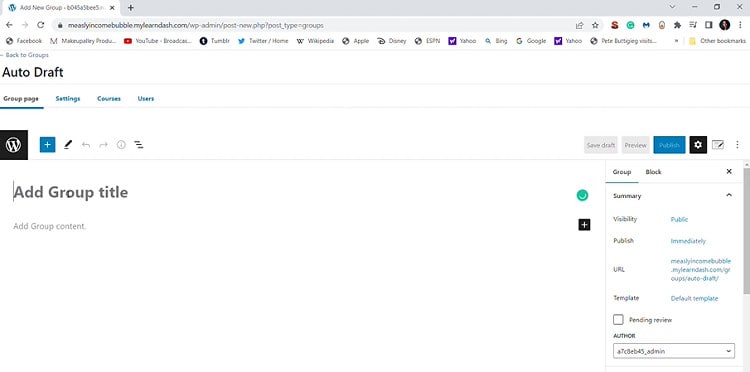This screenshot has height=372, width=750.
Task: Click the edit-note icon next to gear
Action: click(718, 145)
